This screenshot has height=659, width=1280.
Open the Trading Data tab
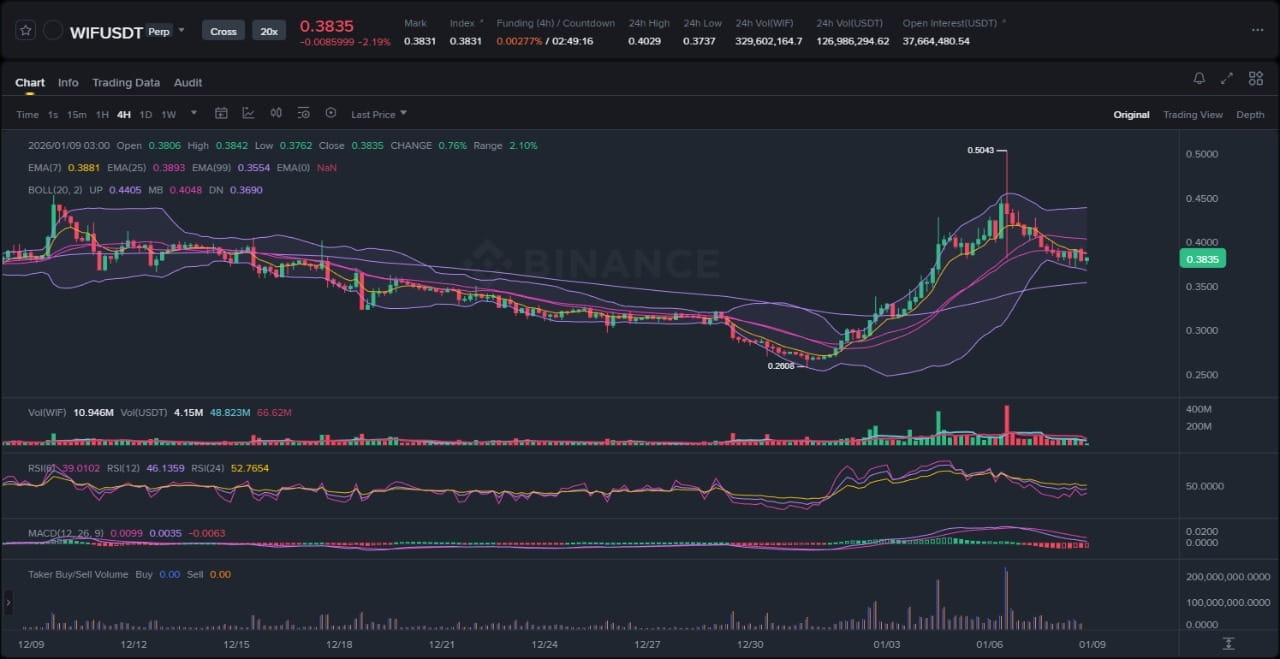coord(126,83)
